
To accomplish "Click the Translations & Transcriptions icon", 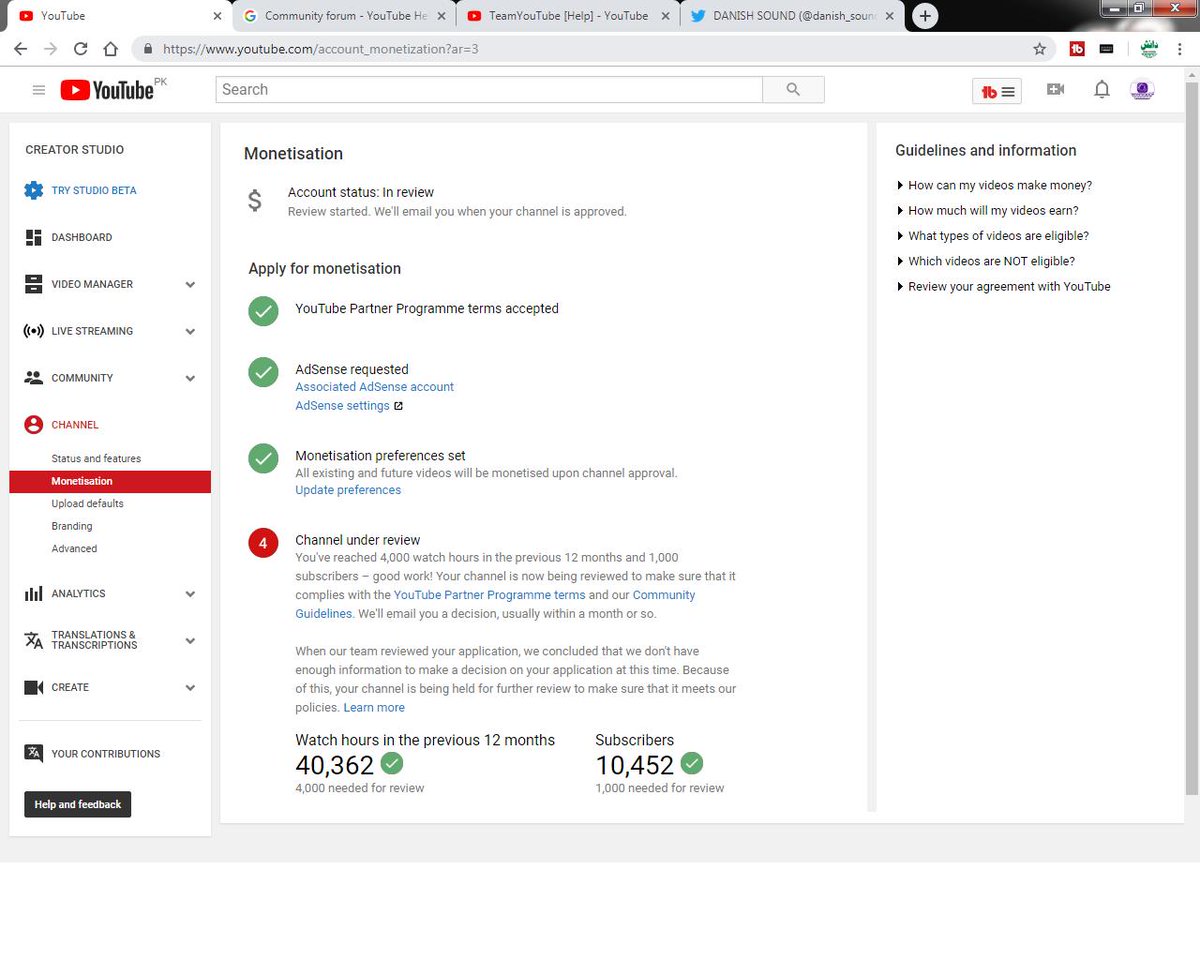I will [x=33, y=640].
